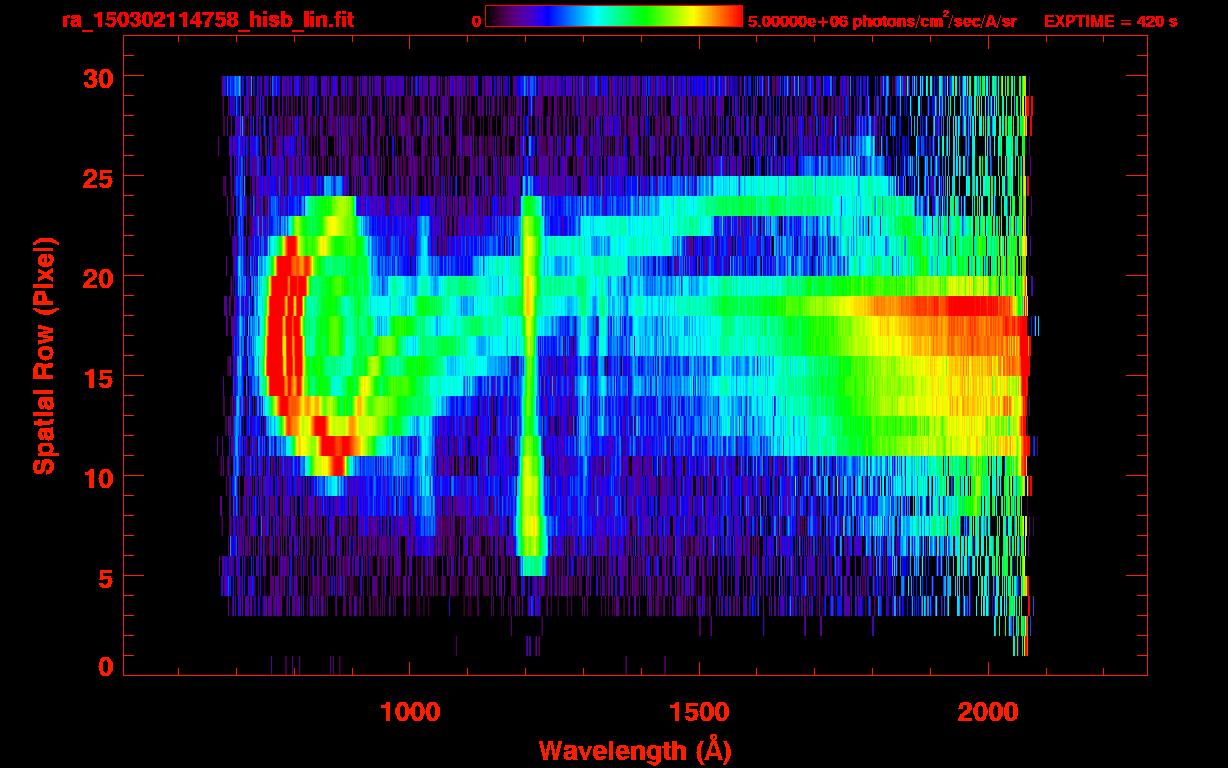Select the file name ra_150302114758_hisb_lin.fit

click(x=207, y=20)
